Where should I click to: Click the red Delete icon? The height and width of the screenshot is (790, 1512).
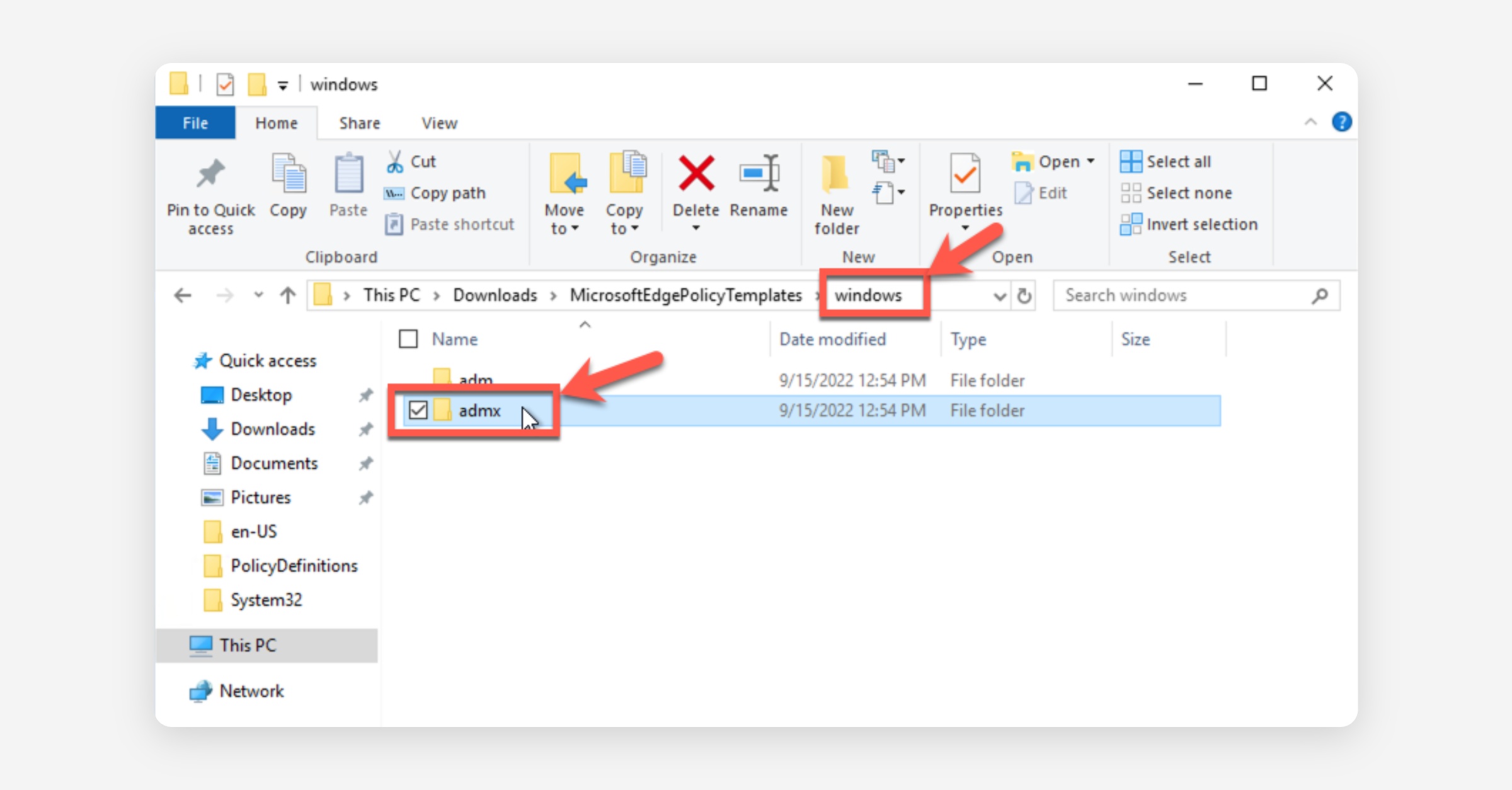click(696, 173)
